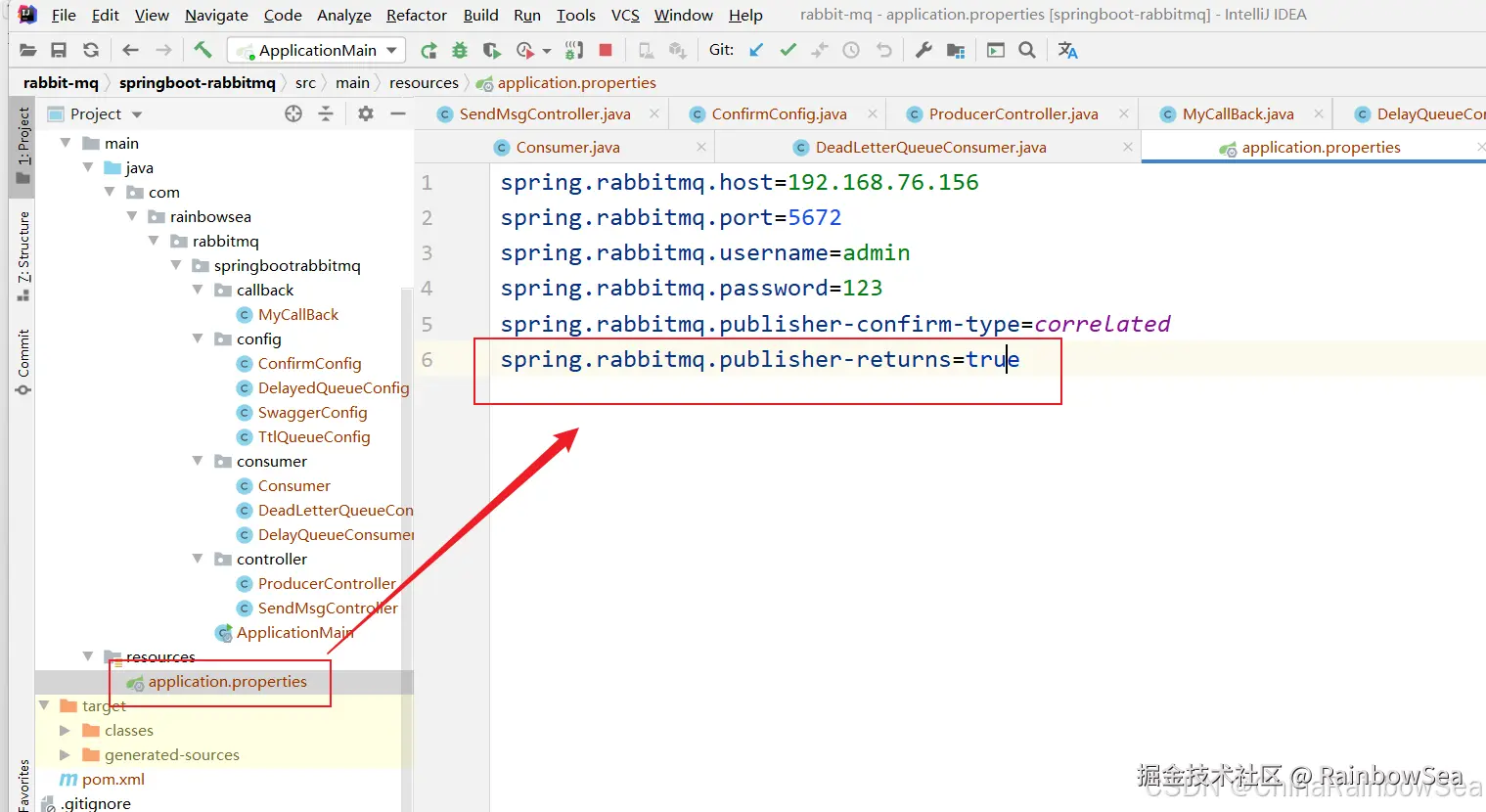Image resolution: width=1486 pixels, height=812 pixels.
Task: Open the Project view selector dropdown
Action: tap(96, 113)
